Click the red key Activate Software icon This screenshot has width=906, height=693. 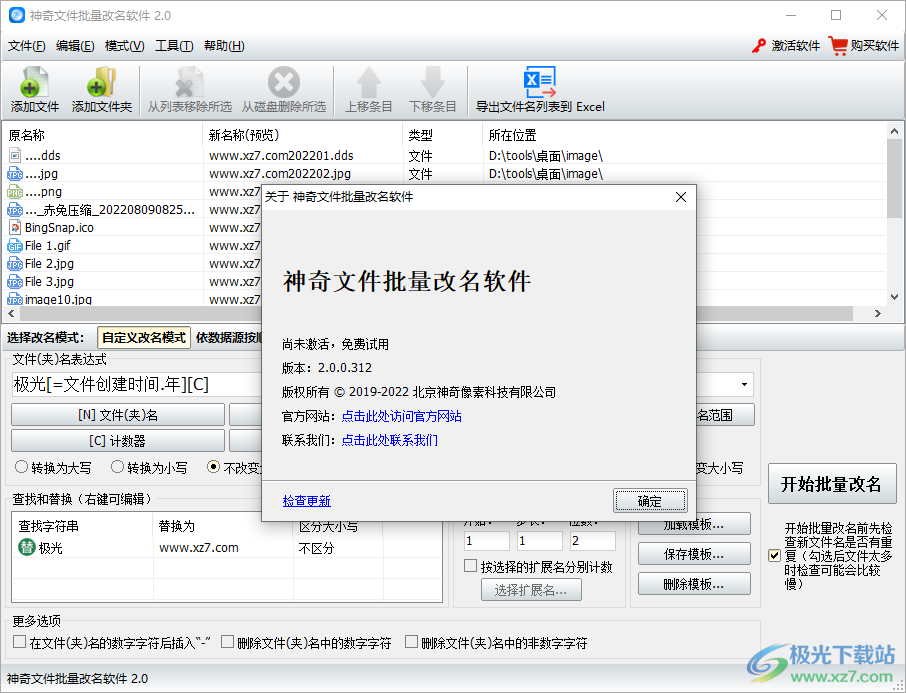pyautogui.click(x=759, y=46)
